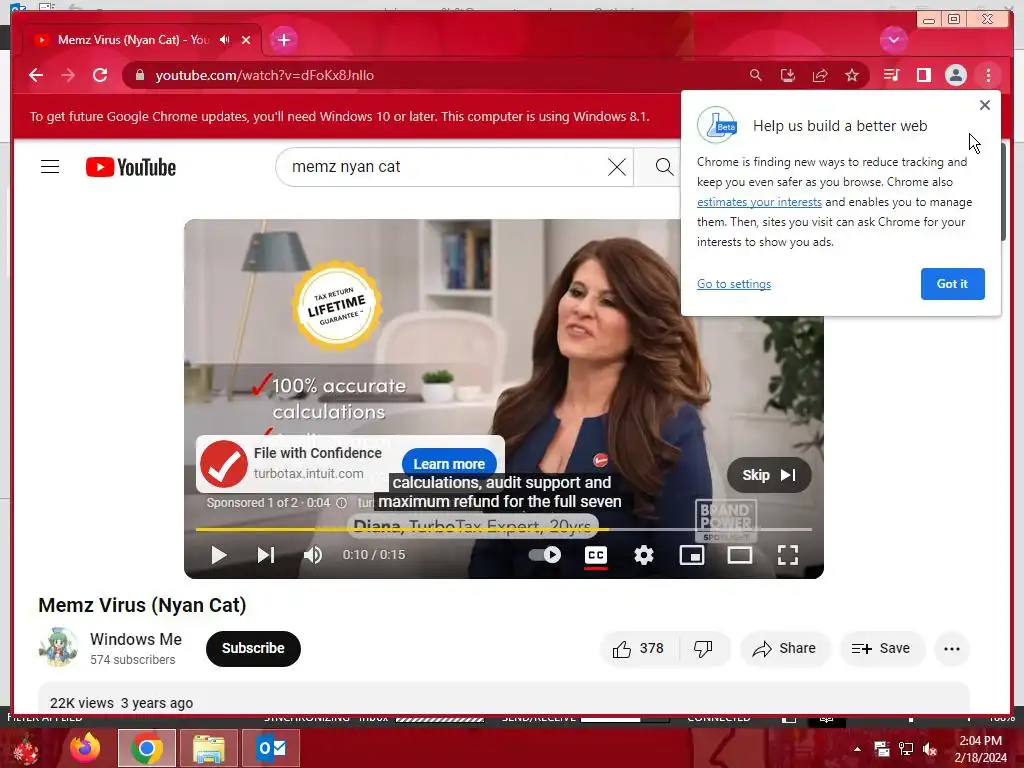Open the 'Windows Me' channel name
The image size is (1024, 768).
(x=136, y=639)
